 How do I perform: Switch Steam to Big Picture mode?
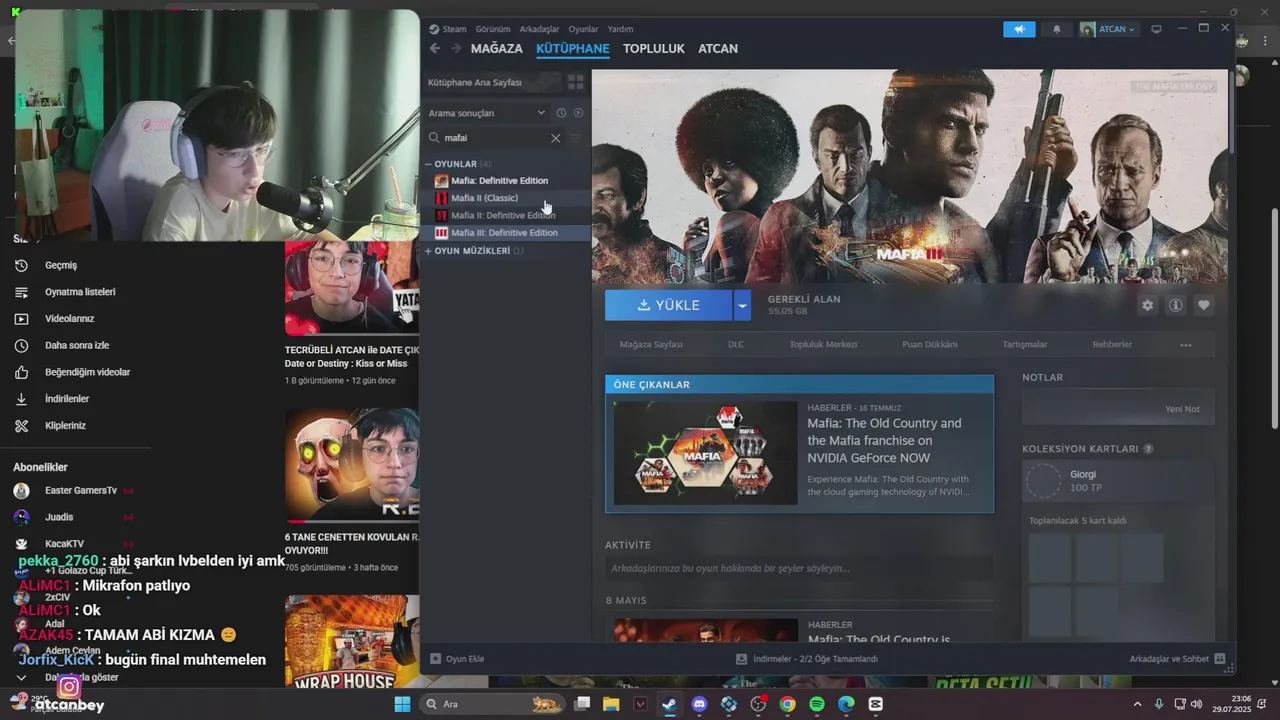[1157, 29]
